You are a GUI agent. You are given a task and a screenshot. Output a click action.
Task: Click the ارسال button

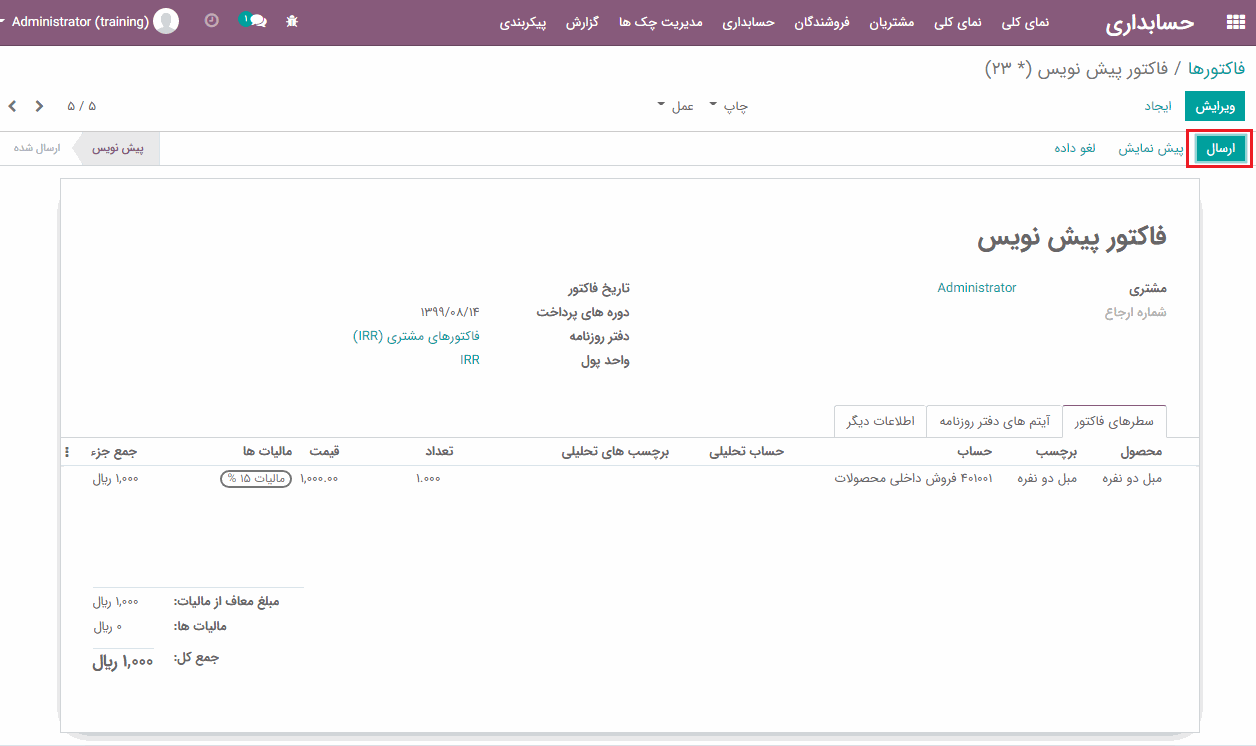click(1220, 149)
